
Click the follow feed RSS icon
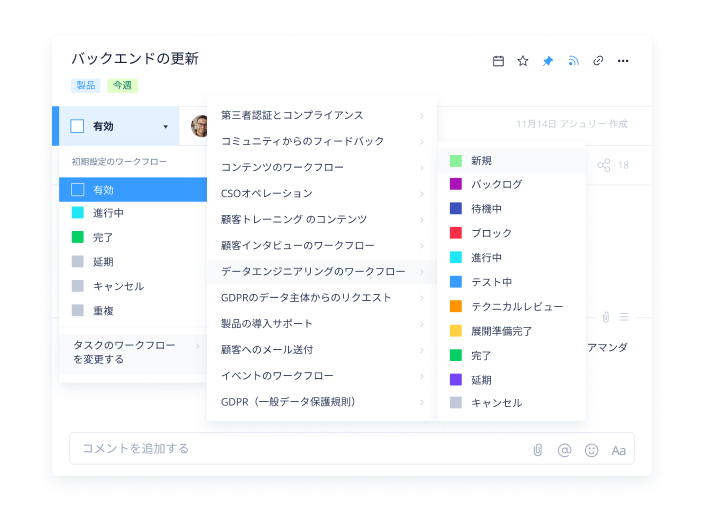point(573,61)
